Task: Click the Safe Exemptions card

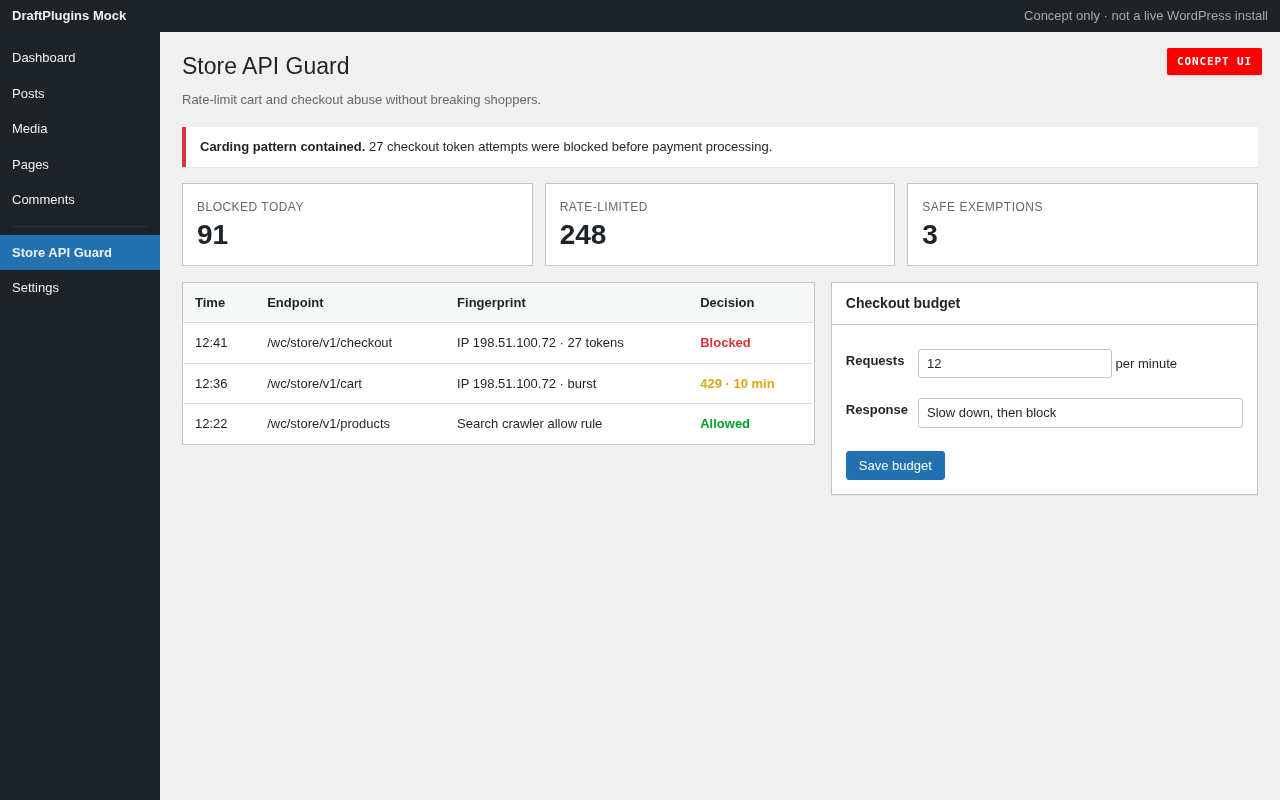Action: click(x=1082, y=224)
